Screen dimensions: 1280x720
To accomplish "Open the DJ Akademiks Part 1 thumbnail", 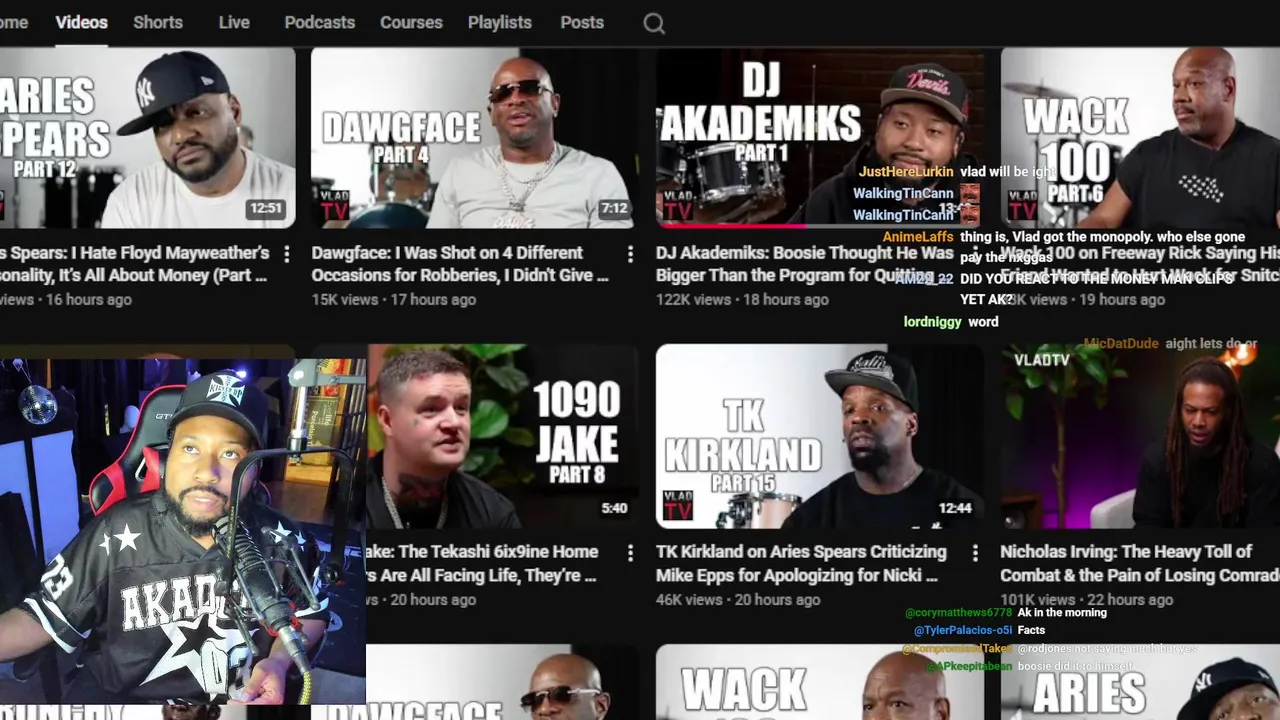I will coord(820,137).
